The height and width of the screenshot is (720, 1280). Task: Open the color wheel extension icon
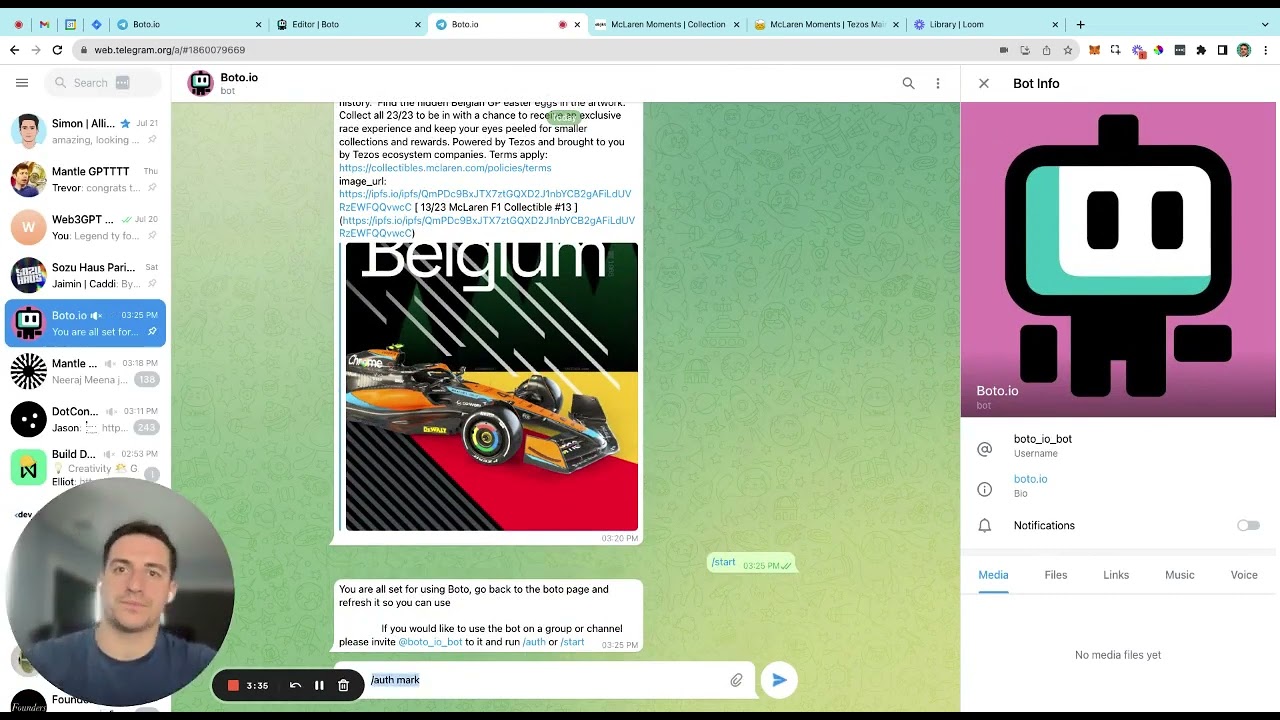1158,50
